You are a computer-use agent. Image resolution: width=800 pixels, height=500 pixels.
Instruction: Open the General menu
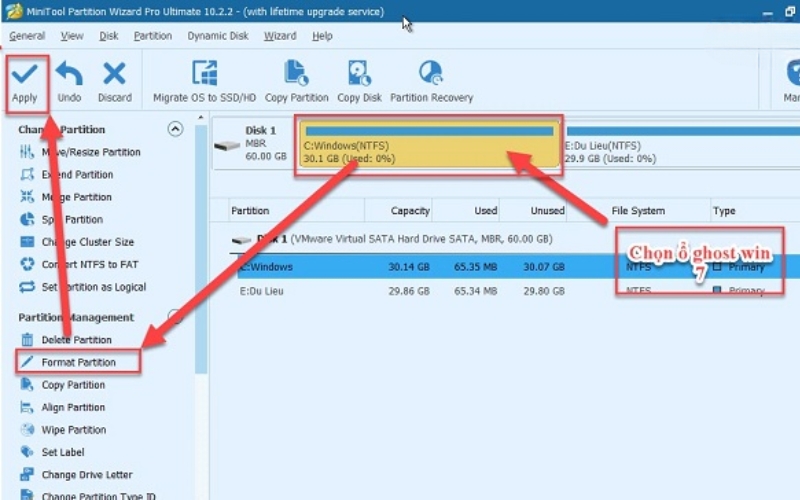point(27,36)
